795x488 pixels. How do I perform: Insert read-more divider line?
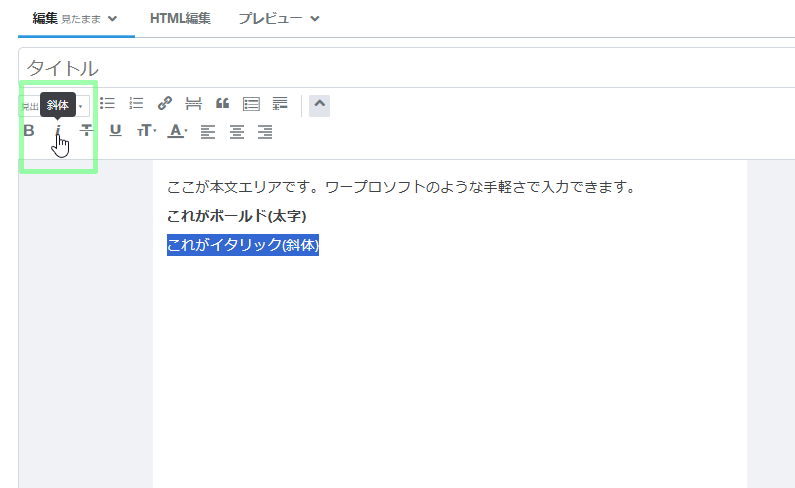tap(193, 103)
